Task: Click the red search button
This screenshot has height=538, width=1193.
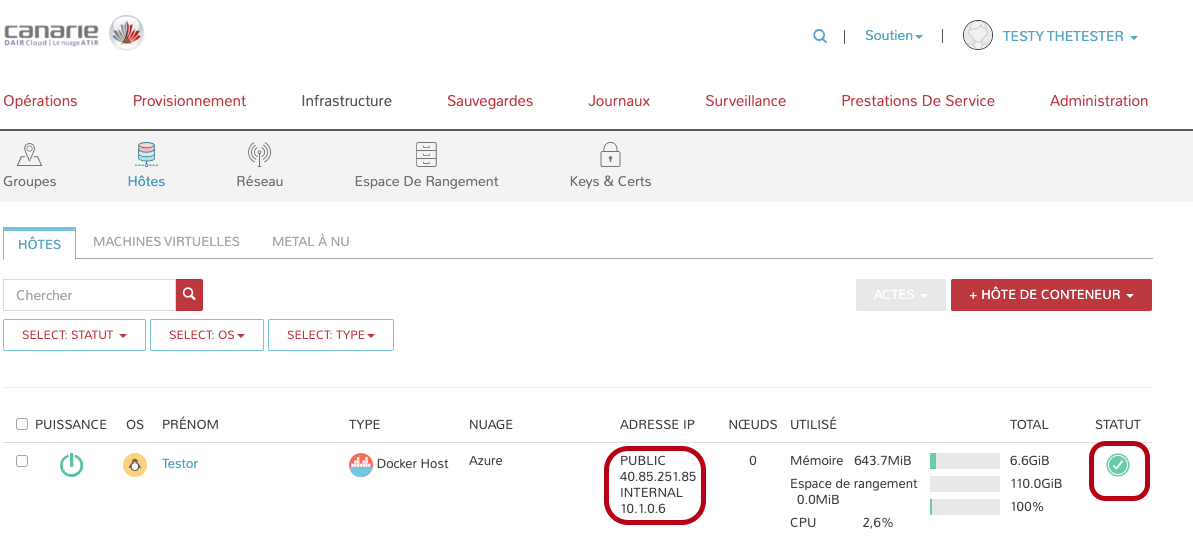Action: tap(190, 295)
